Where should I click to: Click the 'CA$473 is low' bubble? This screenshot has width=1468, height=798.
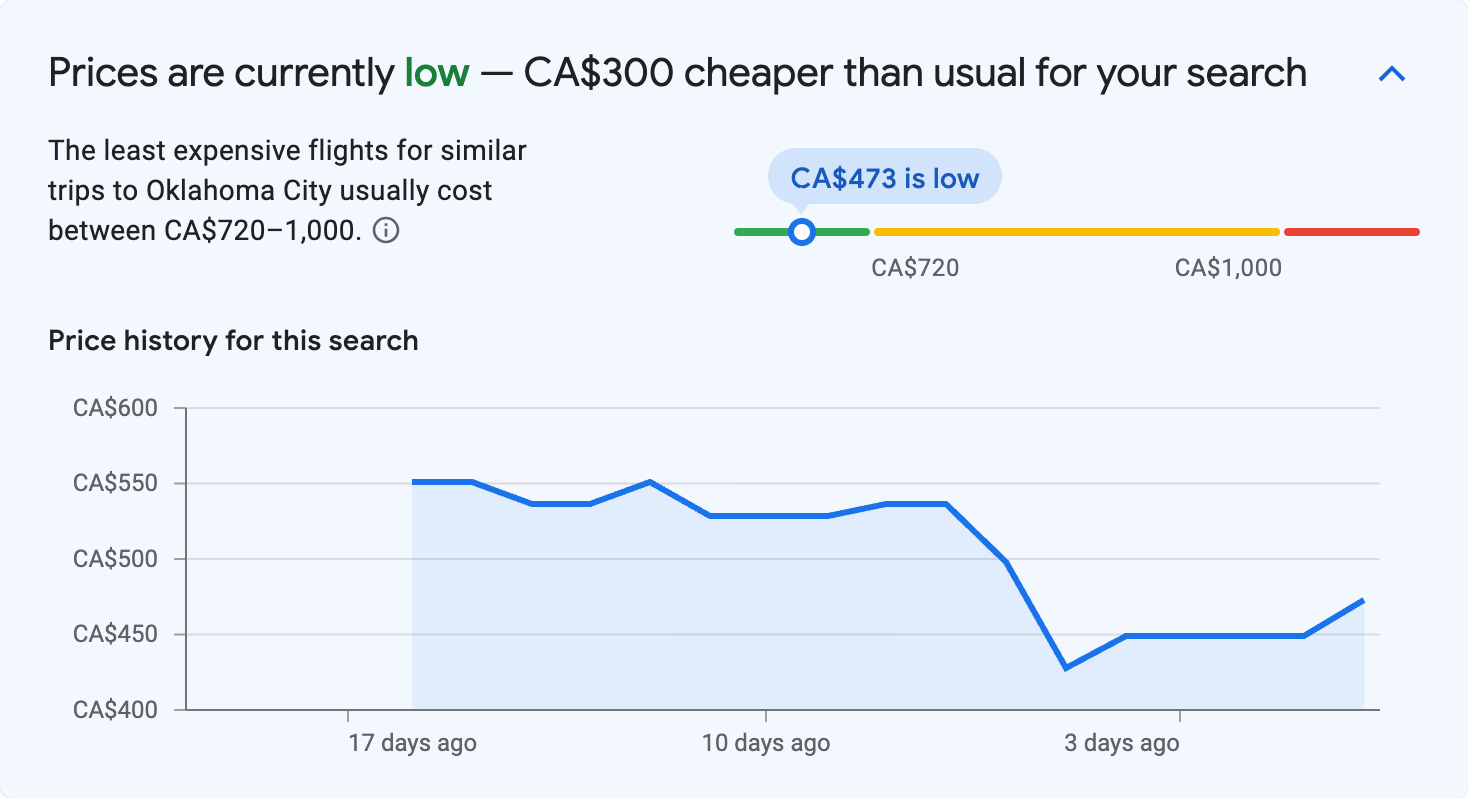coord(884,178)
